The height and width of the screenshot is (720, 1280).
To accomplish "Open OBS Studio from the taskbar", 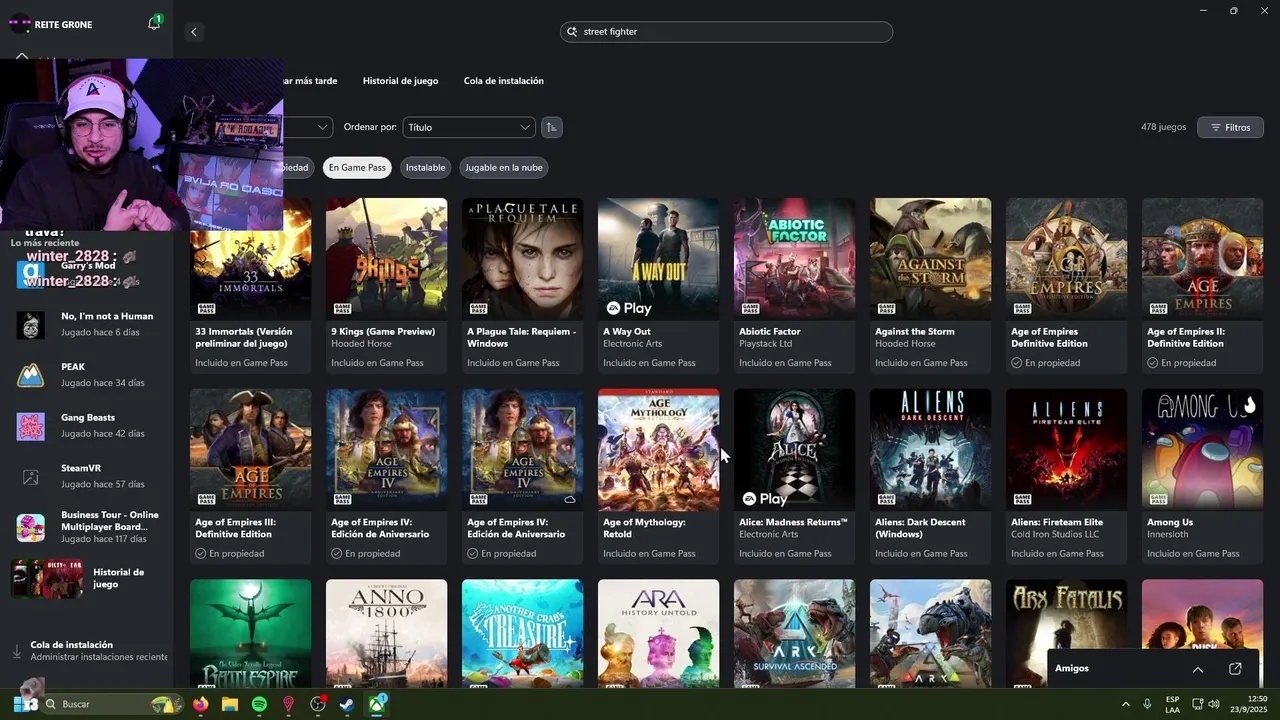I will click(318, 704).
